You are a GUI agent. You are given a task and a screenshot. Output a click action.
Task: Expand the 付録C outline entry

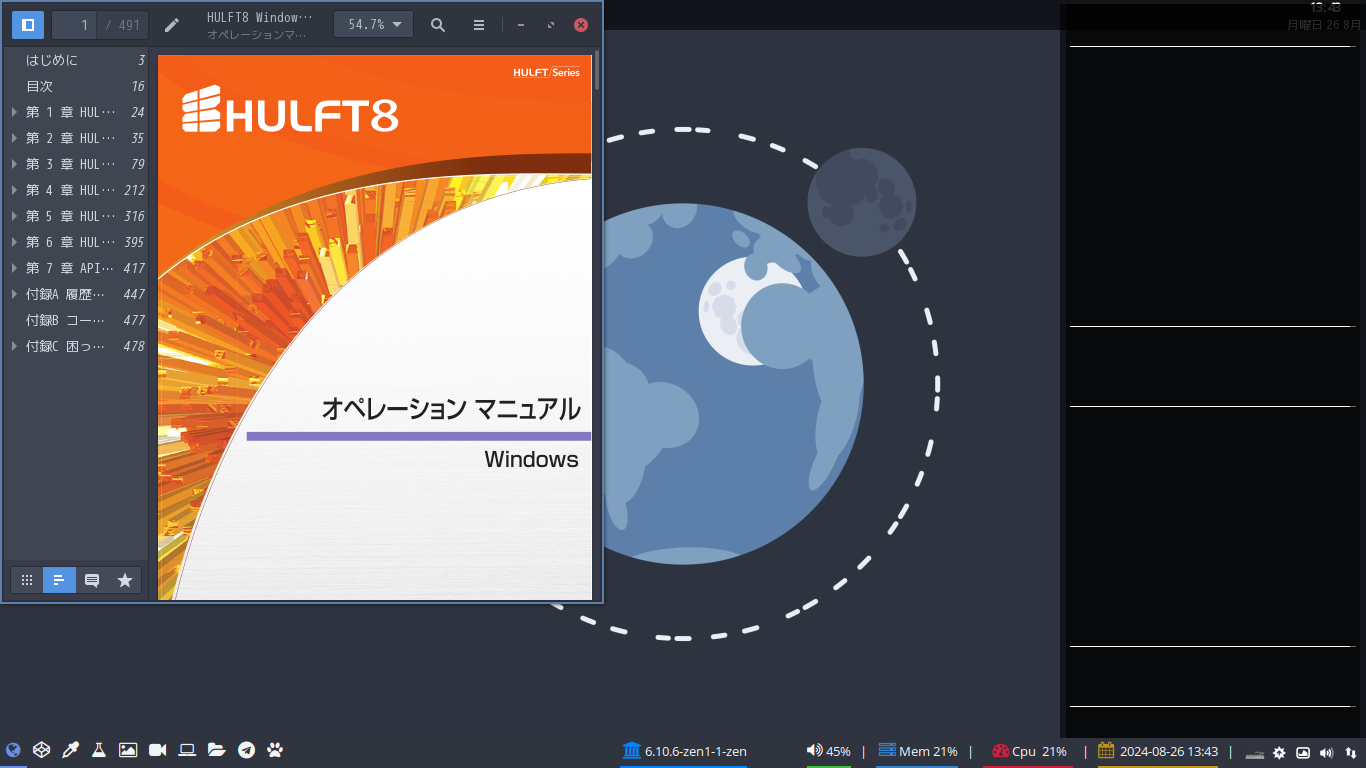tap(14, 346)
